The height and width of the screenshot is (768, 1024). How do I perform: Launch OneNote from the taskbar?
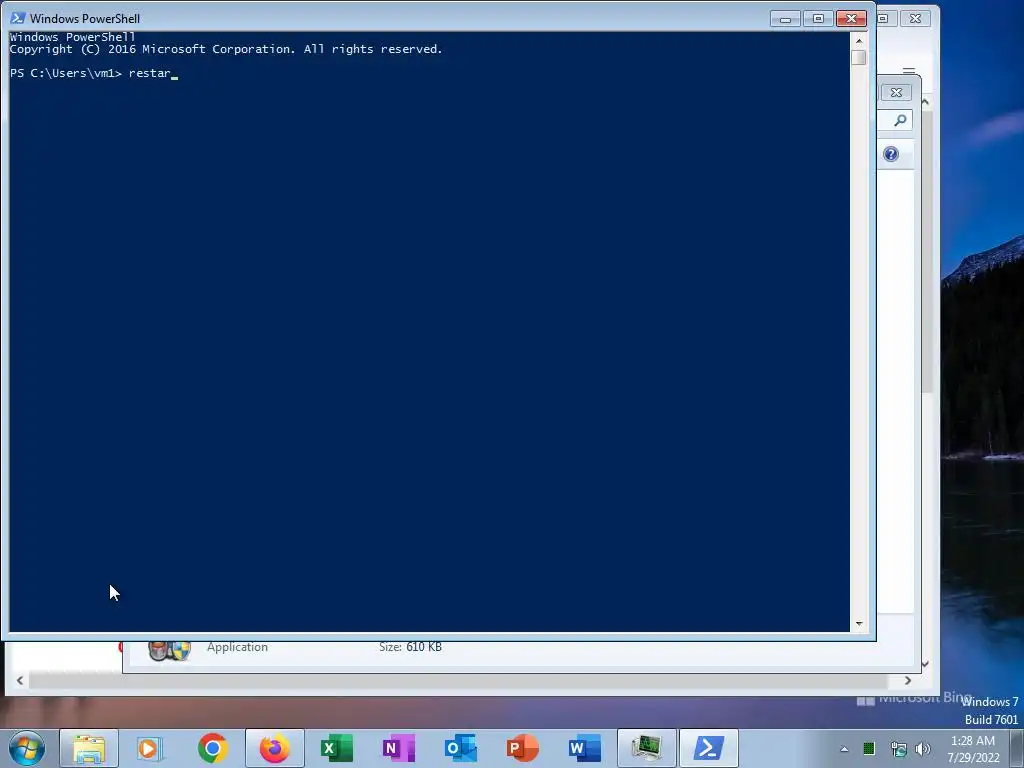pyautogui.click(x=398, y=748)
